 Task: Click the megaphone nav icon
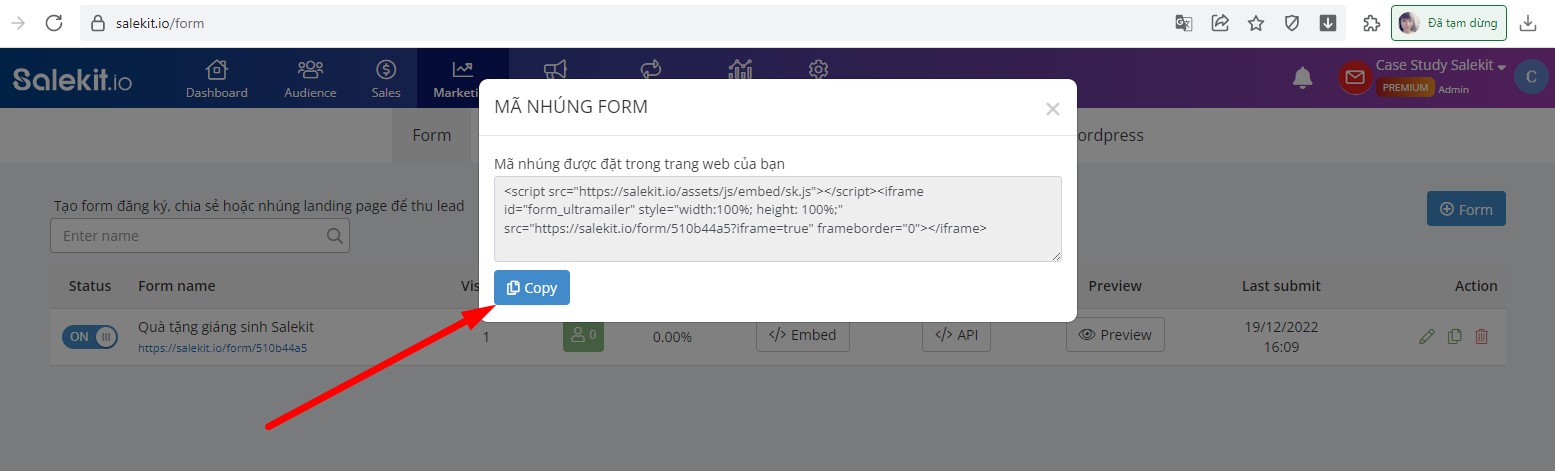click(x=556, y=69)
